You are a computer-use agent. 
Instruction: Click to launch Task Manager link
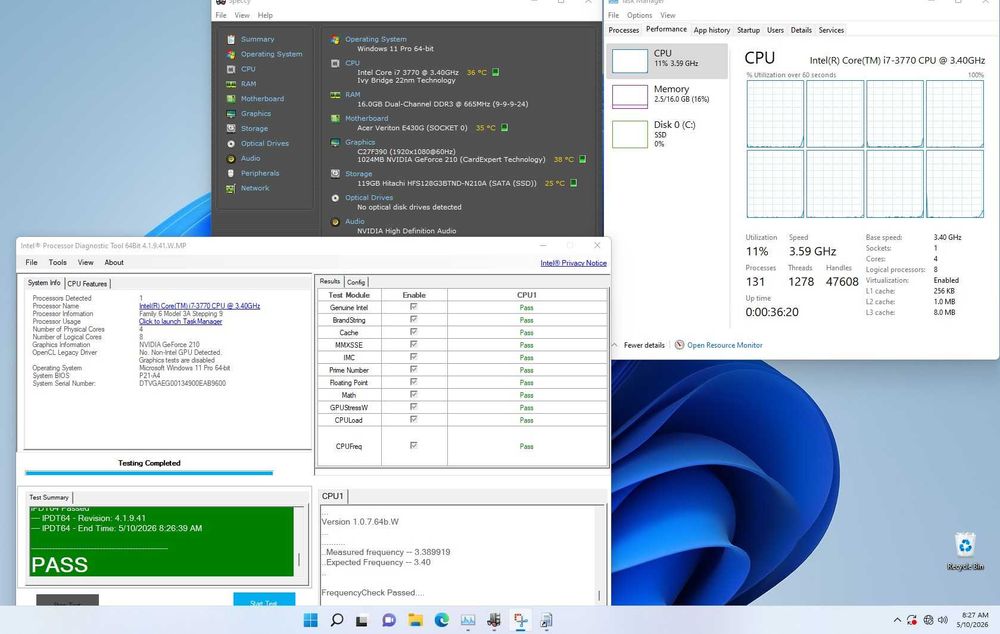click(180, 321)
